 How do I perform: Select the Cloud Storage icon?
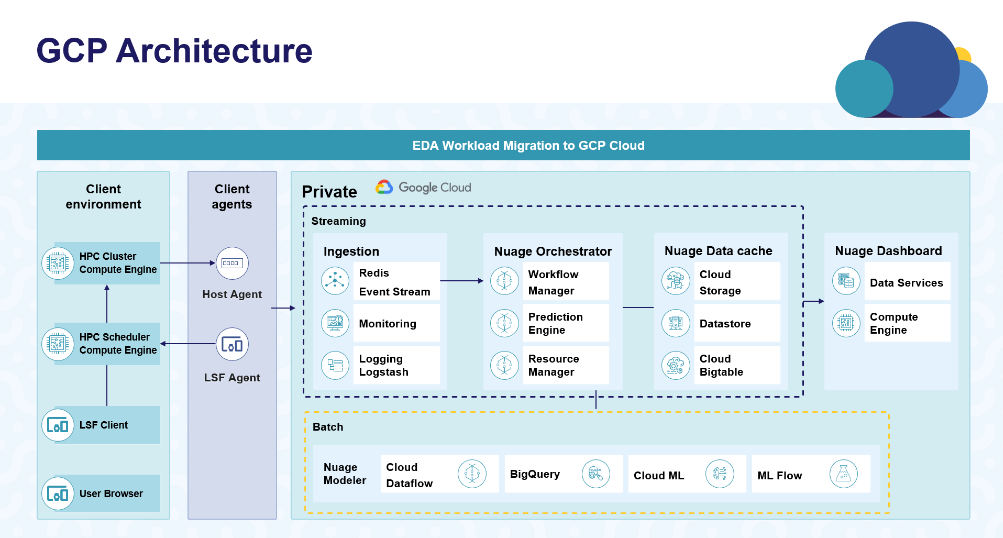pos(676,282)
